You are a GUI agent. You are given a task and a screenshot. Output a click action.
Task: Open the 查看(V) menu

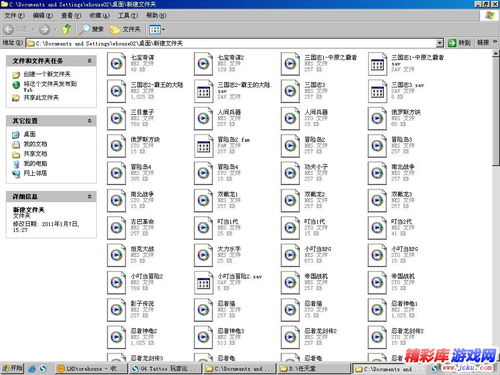coord(71,15)
